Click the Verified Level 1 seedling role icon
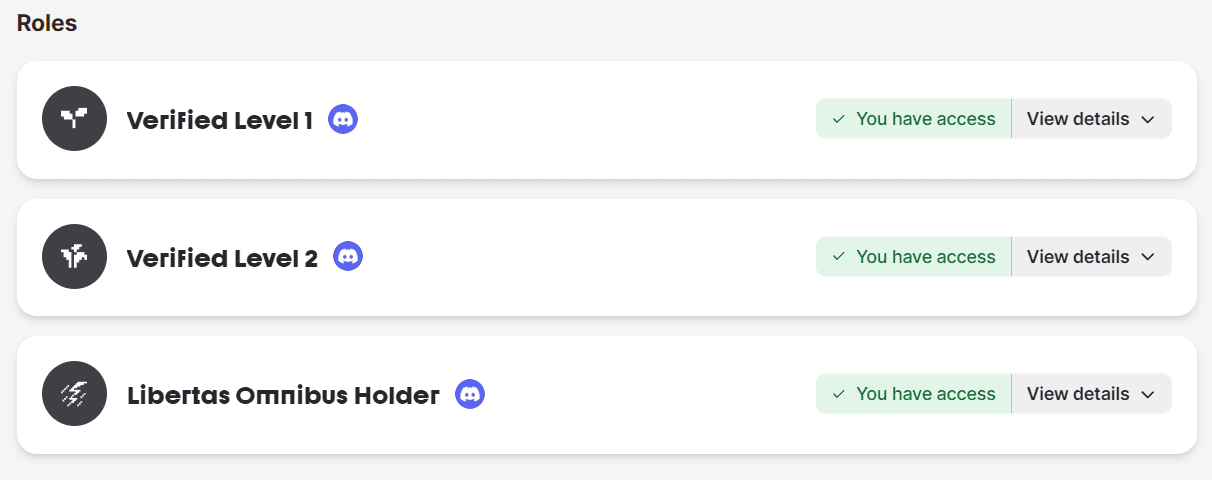Viewport: 1212px width, 480px height. click(75, 119)
